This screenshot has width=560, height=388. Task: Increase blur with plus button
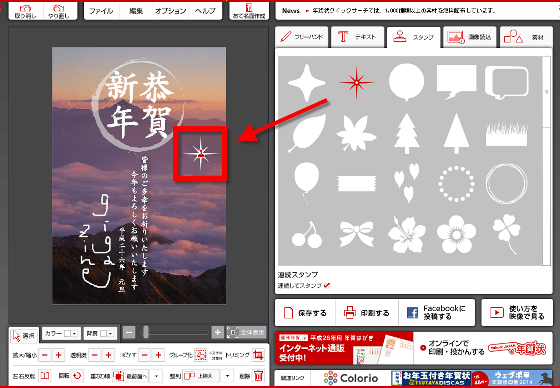click(x=158, y=355)
